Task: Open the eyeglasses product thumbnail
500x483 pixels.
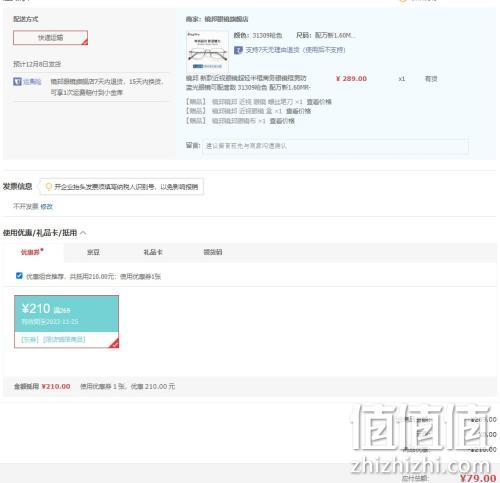Action: tap(207, 51)
